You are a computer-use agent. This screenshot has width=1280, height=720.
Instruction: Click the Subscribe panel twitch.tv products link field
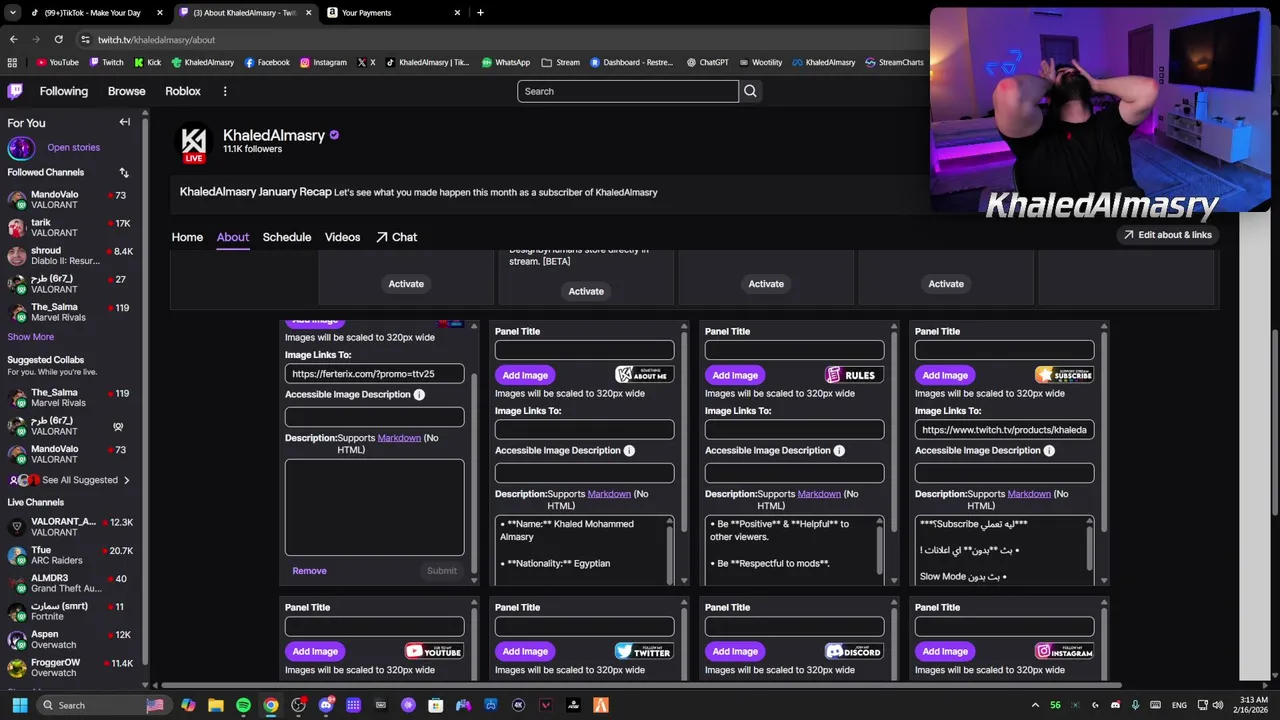click(x=1004, y=430)
